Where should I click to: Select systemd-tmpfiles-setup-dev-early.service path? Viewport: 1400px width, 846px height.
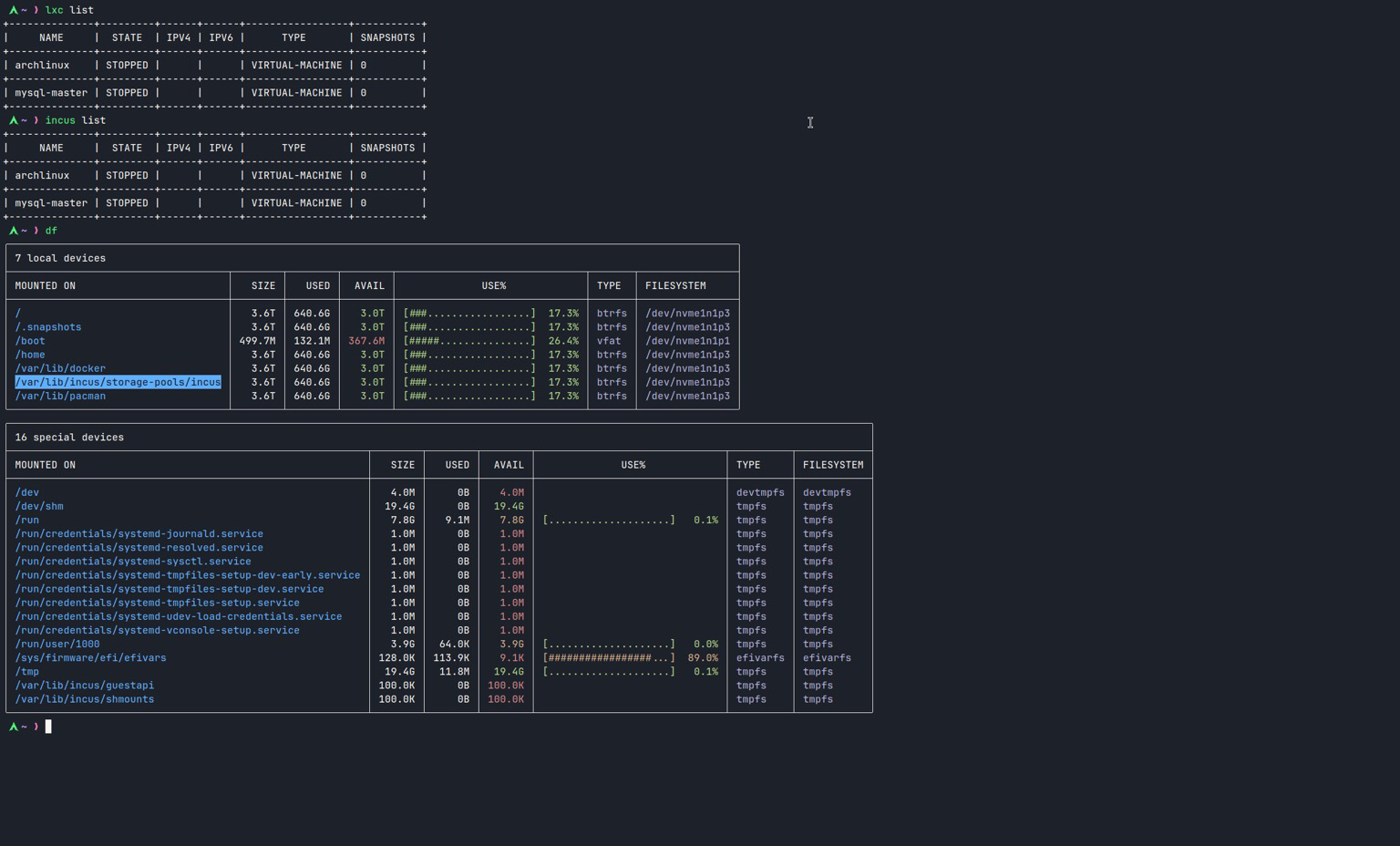(x=188, y=574)
